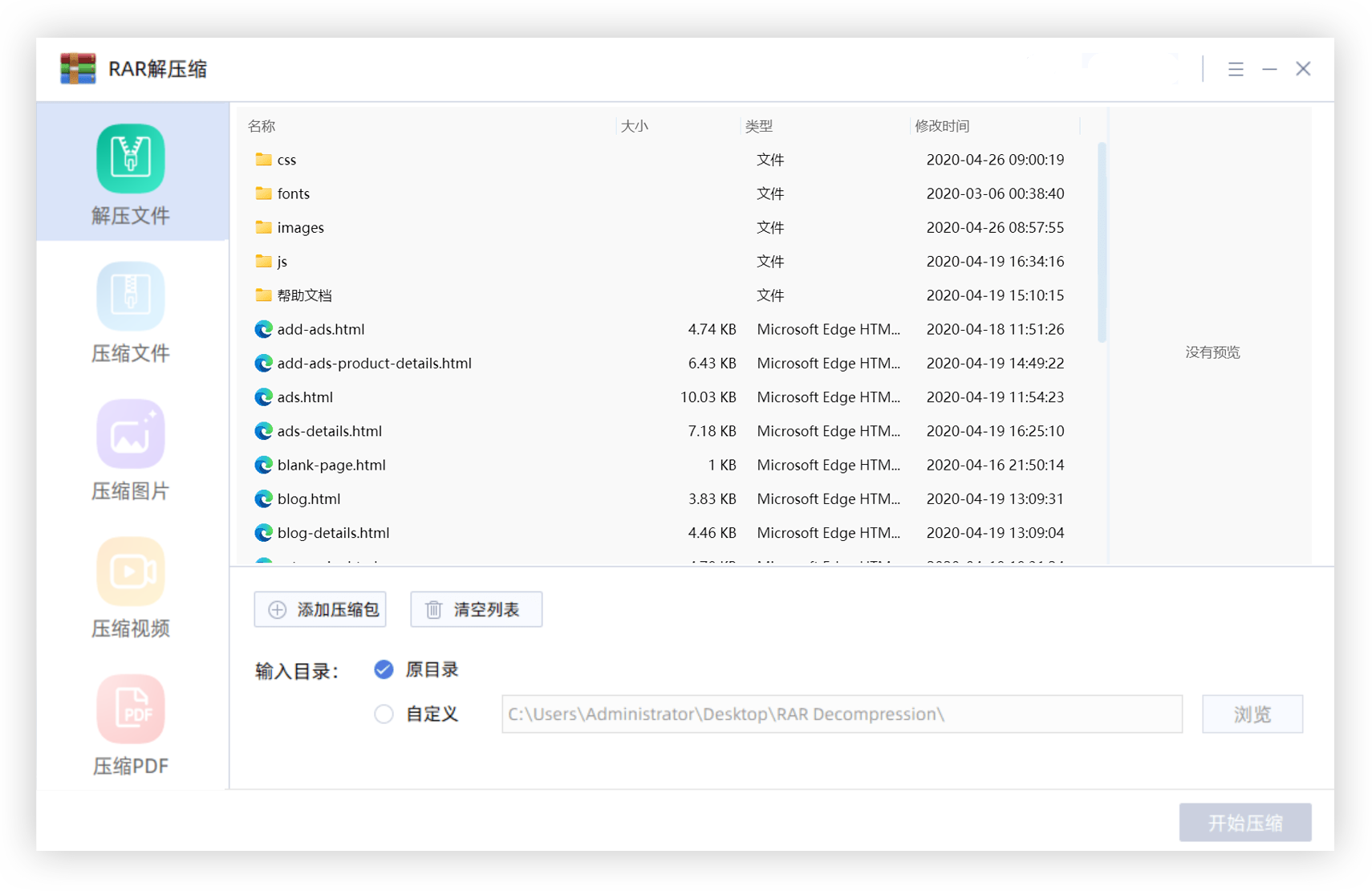Open the hamburger menu in title bar
Screen dimensions: 1372x891
(1236, 69)
